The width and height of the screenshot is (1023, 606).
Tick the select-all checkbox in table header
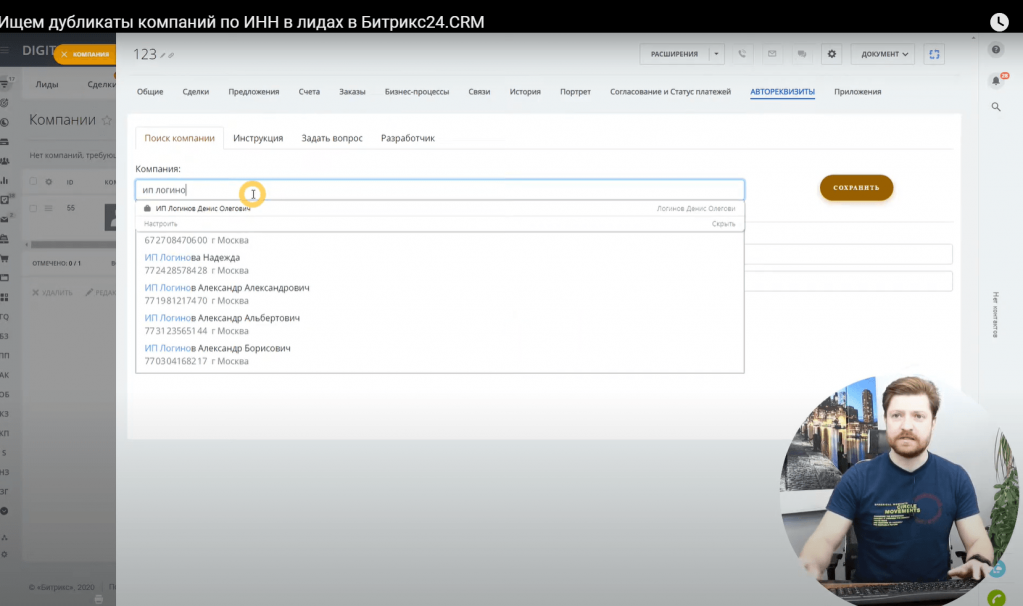click(33, 181)
